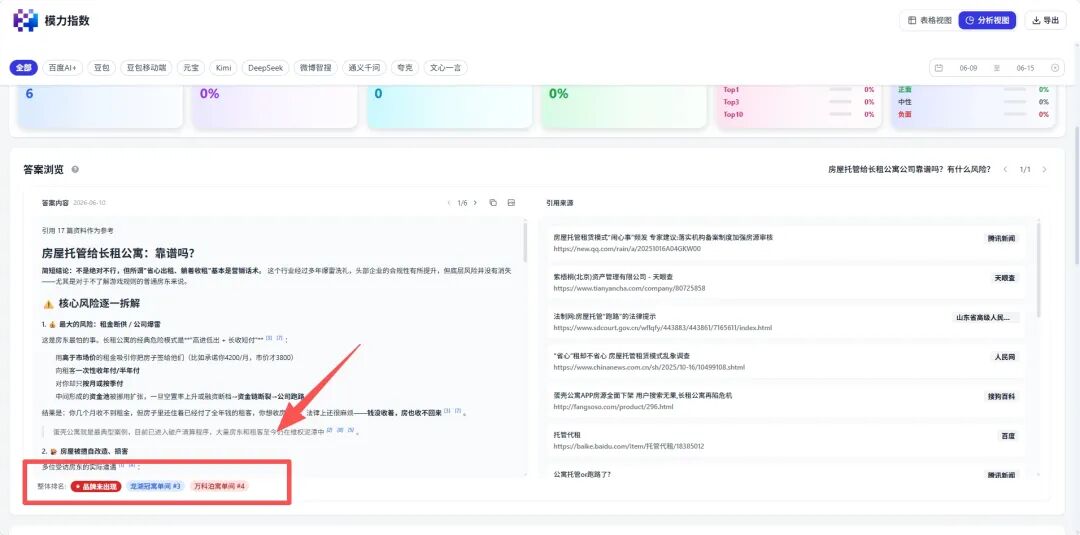Viewport: 1080px width, 535px height.
Task: Click the answer content panel scrollbar
Action: pos(526,242)
